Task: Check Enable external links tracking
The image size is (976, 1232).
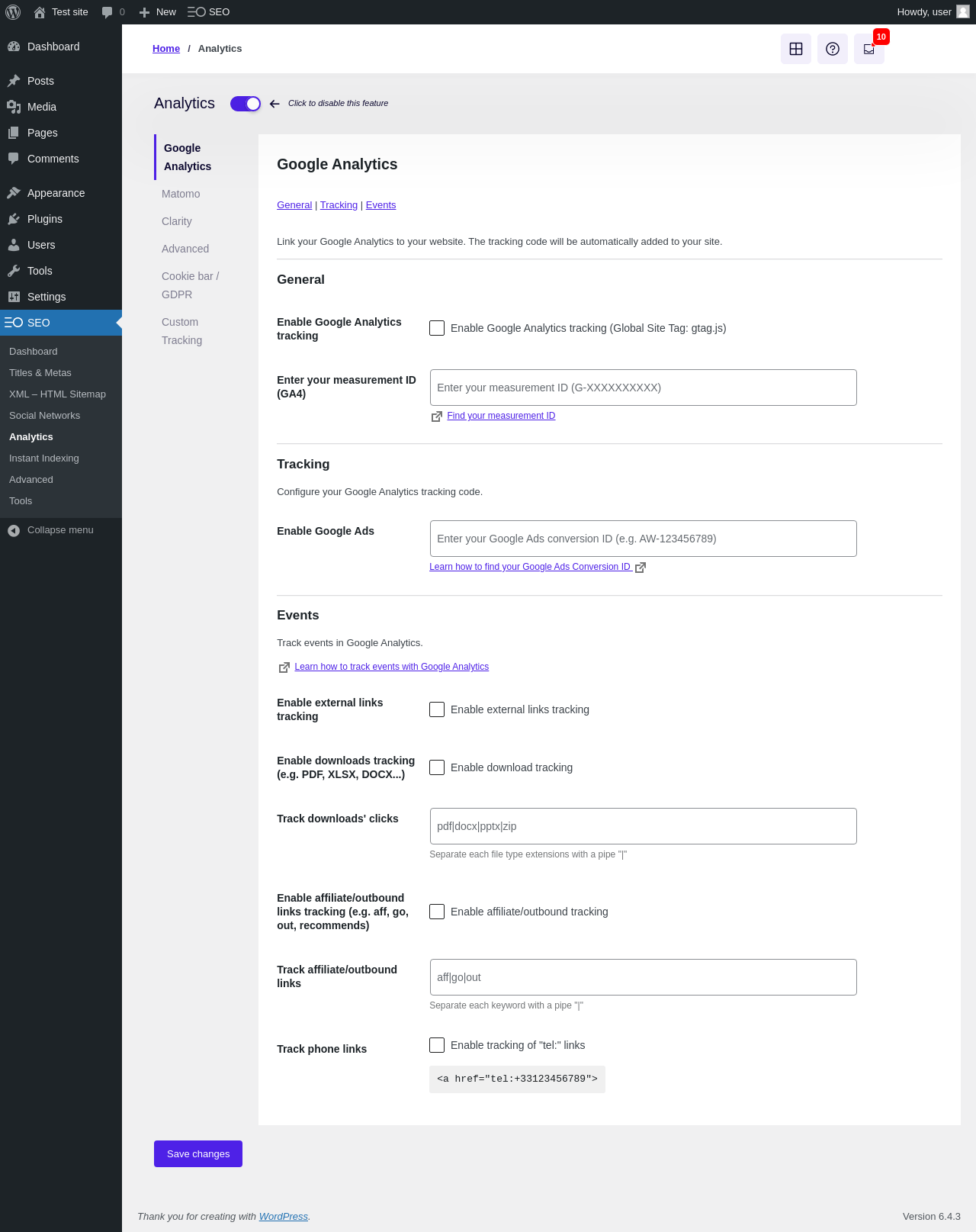Action: [437, 709]
